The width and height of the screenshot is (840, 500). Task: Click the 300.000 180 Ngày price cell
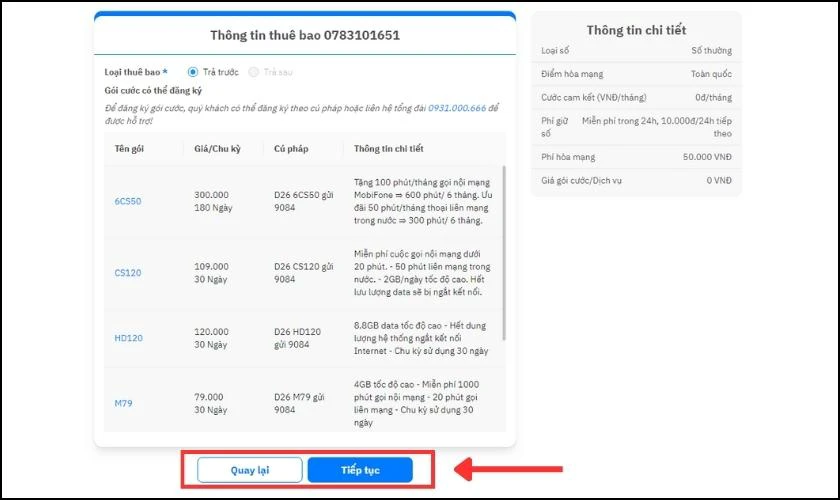[213, 201]
